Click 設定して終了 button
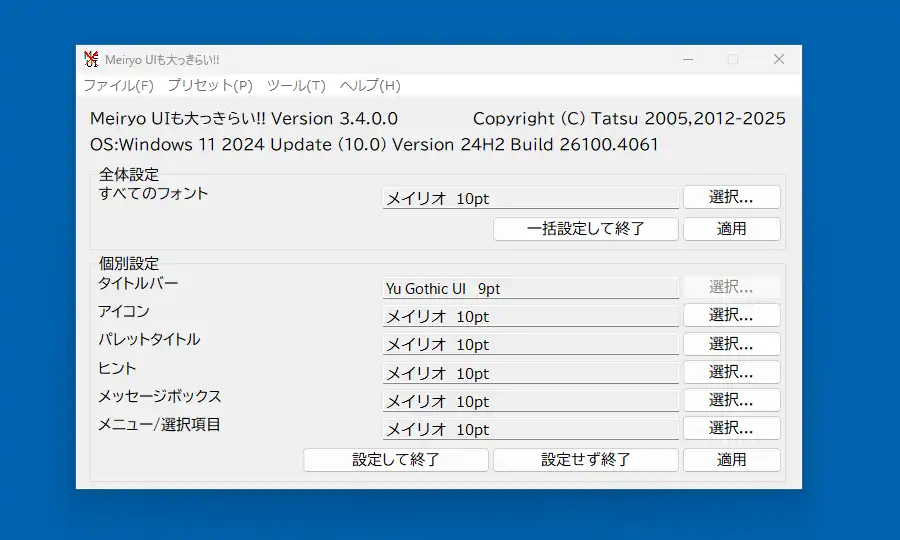The image size is (900, 540). click(x=396, y=460)
